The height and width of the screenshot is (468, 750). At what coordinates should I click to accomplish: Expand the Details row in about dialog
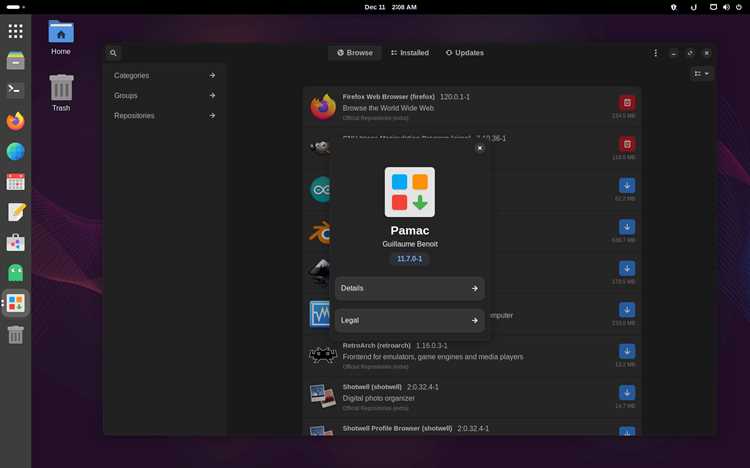click(410, 289)
